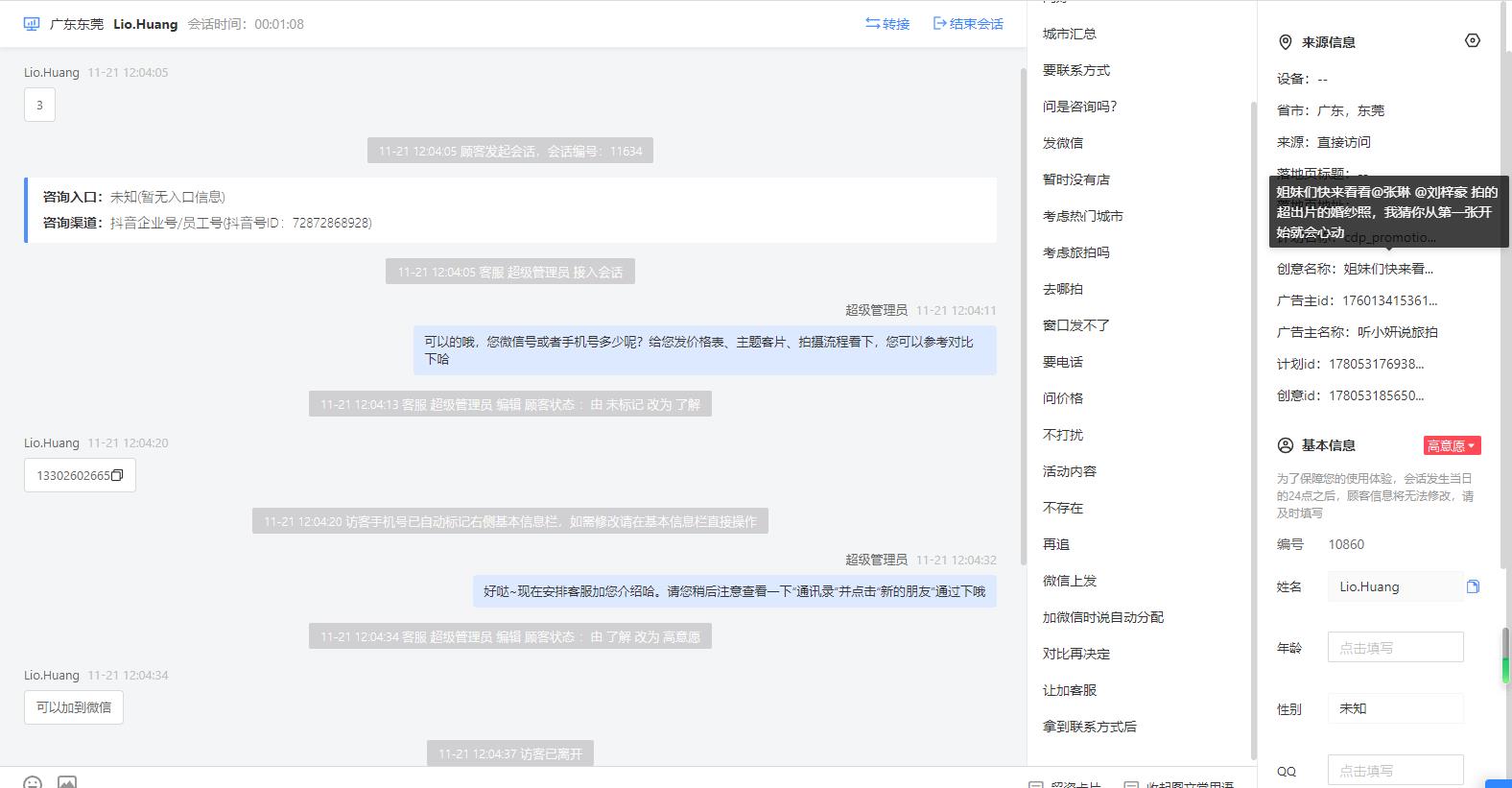Image resolution: width=1512 pixels, height=788 pixels.
Task: Select quick reply 对比再决定
Action: click(x=1076, y=654)
